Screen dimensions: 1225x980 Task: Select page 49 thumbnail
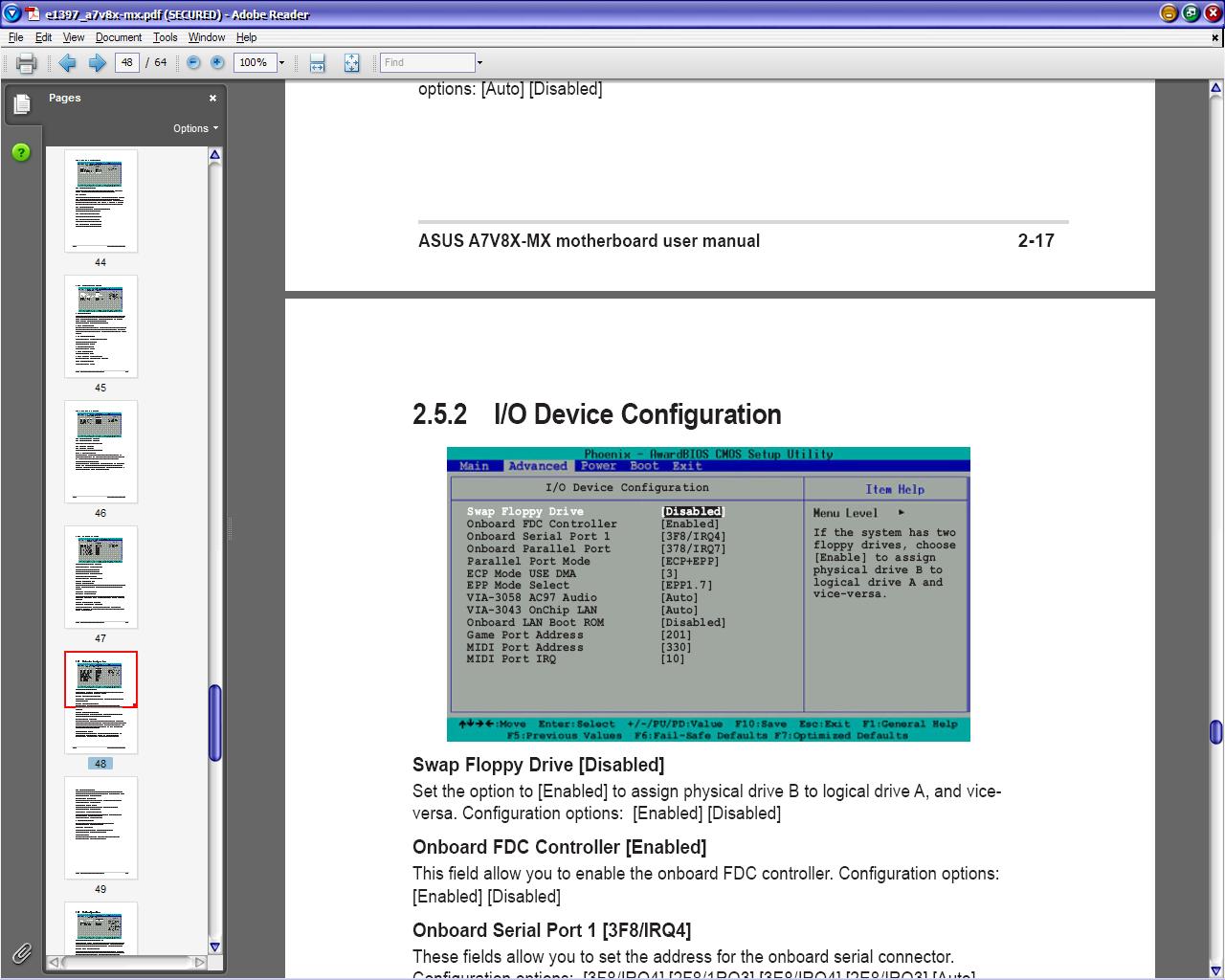pyautogui.click(x=100, y=828)
